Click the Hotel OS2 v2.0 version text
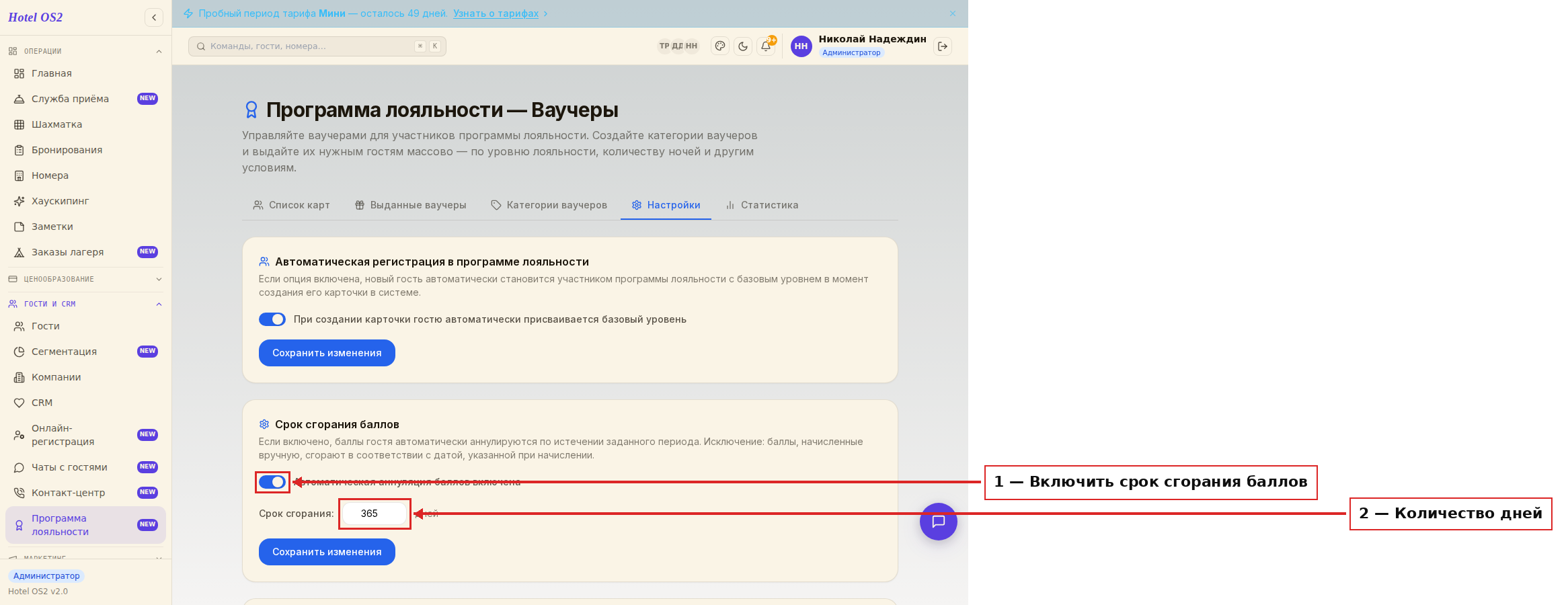The width and height of the screenshot is (1568, 605). pyautogui.click(x=38, y=592)
